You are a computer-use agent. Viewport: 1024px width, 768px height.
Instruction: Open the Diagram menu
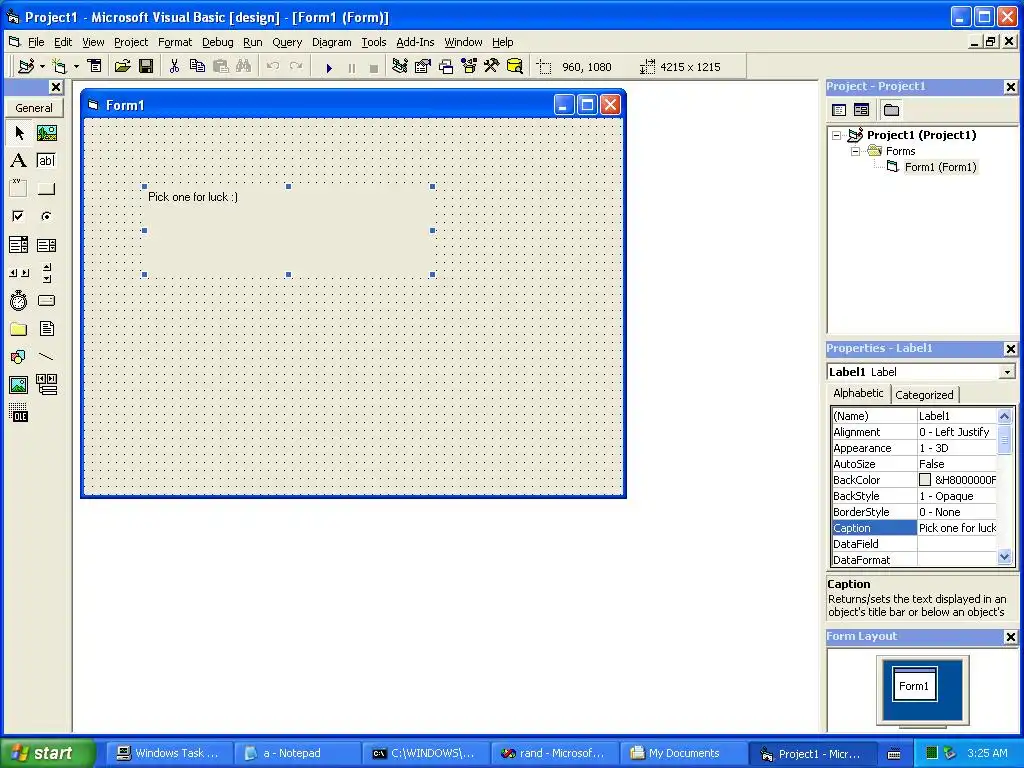332,42
